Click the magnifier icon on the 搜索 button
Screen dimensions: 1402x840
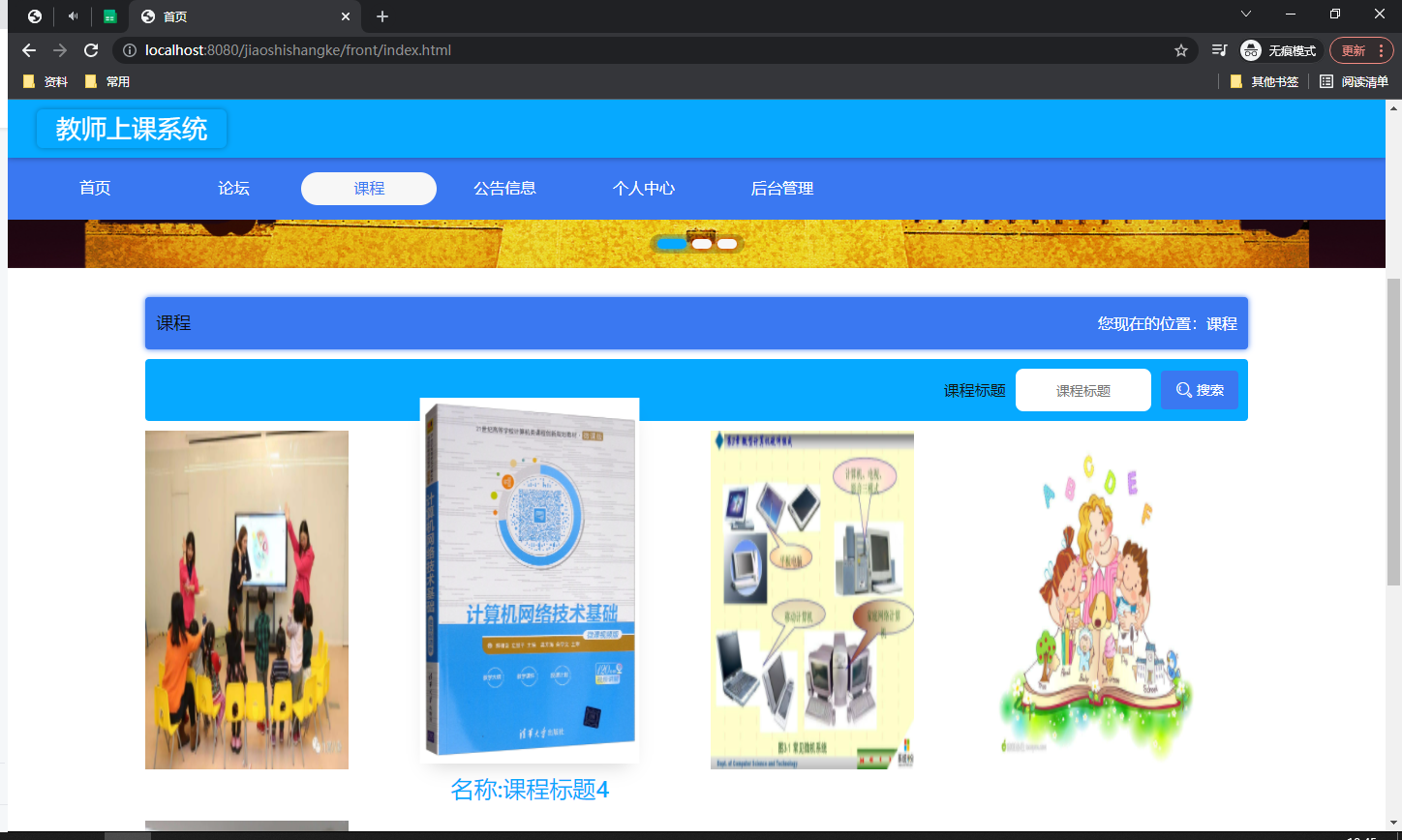point(1184,389)
